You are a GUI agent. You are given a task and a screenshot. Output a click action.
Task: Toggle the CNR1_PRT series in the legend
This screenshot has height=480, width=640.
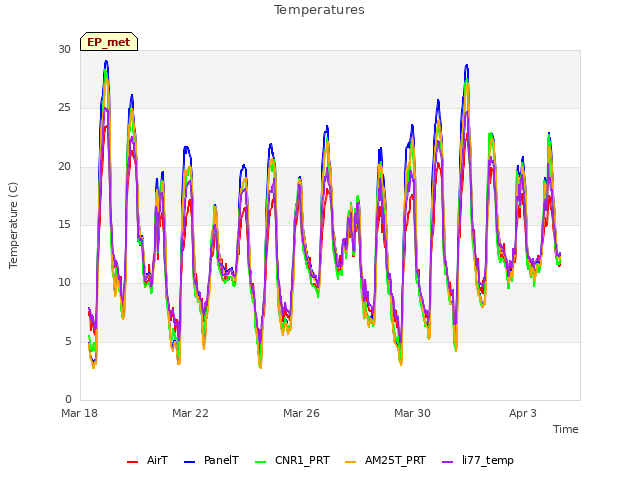(292, 460)
